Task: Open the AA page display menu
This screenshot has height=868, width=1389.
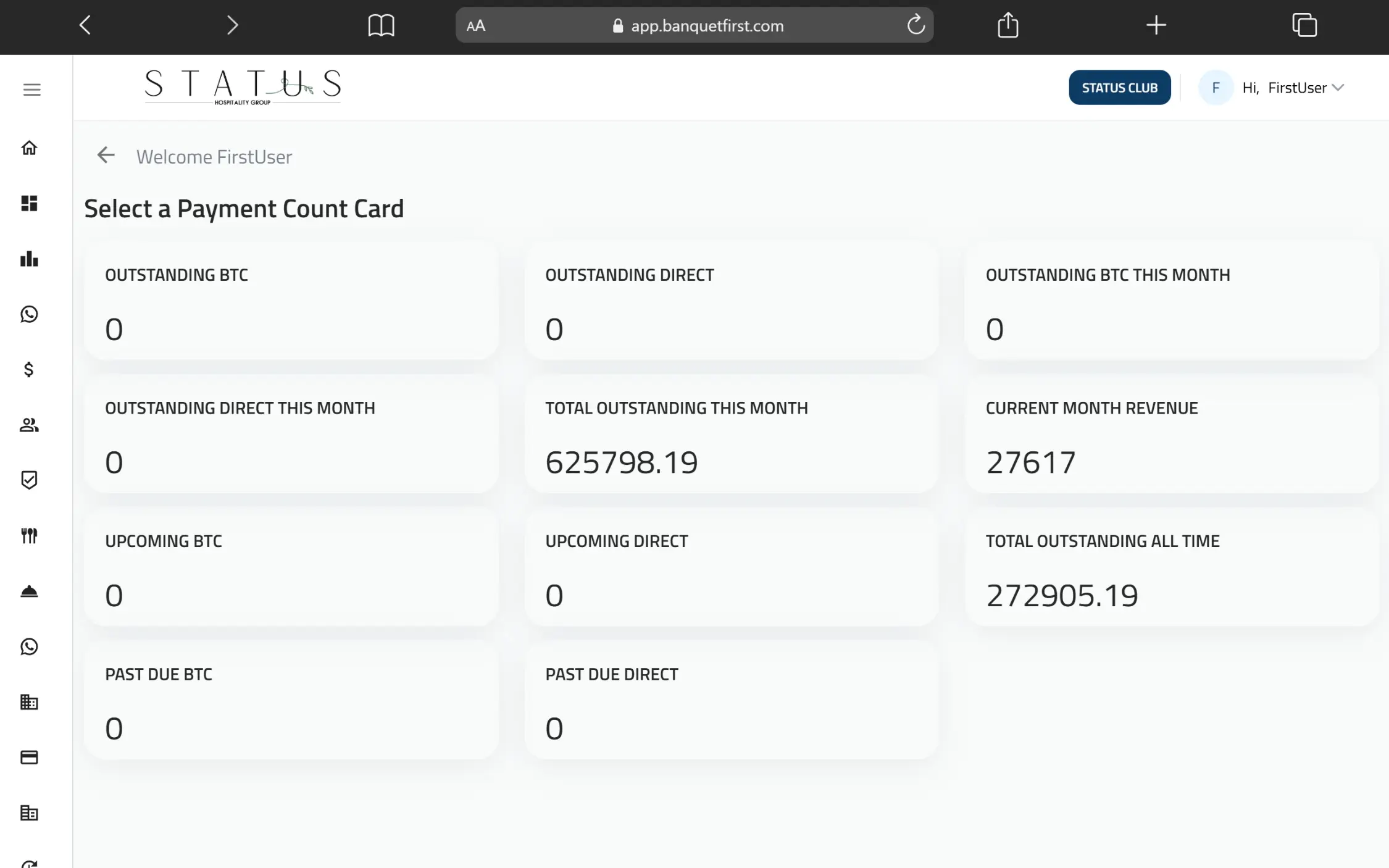Action: (475, 25)
